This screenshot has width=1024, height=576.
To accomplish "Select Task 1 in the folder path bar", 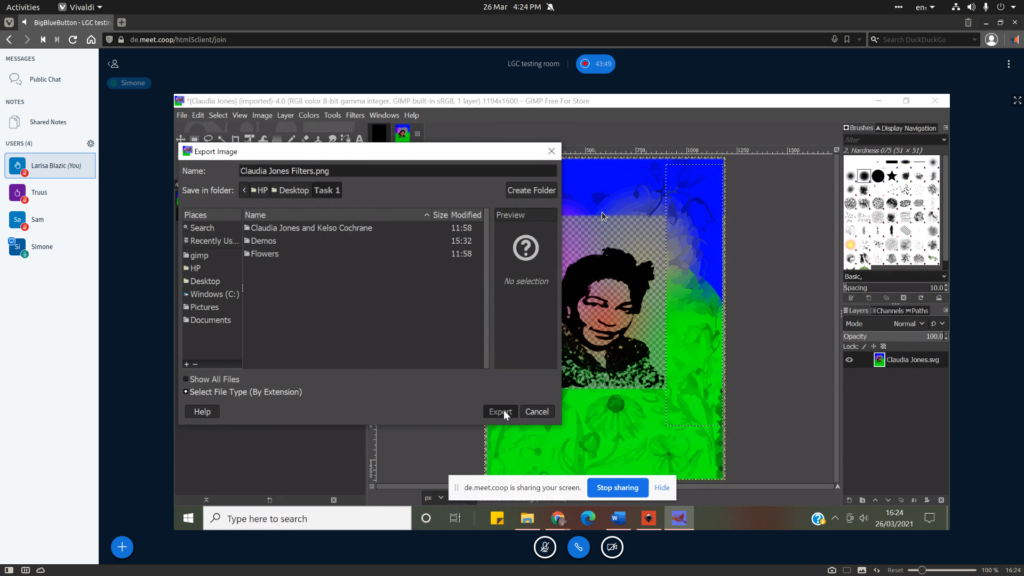I will [327, 190].
